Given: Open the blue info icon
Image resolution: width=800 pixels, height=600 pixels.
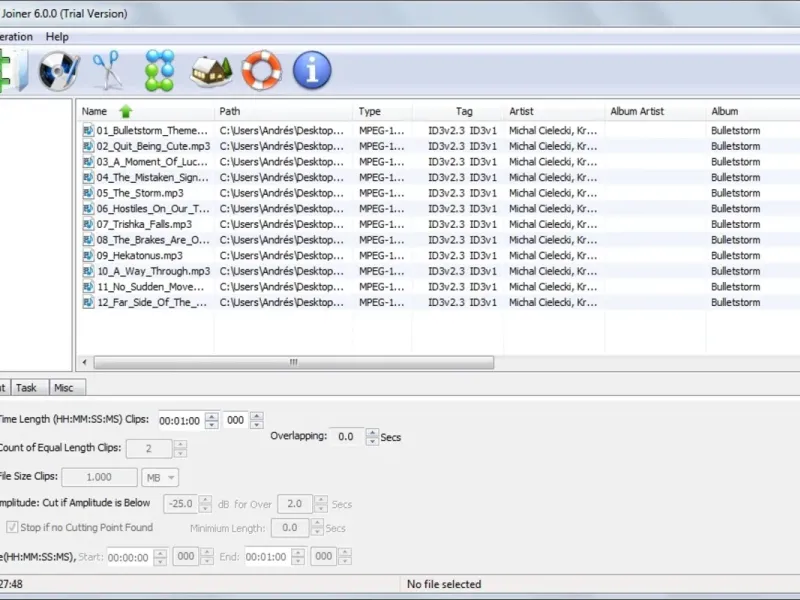Looking at the screenshot, I should click(x=312, y=70).
